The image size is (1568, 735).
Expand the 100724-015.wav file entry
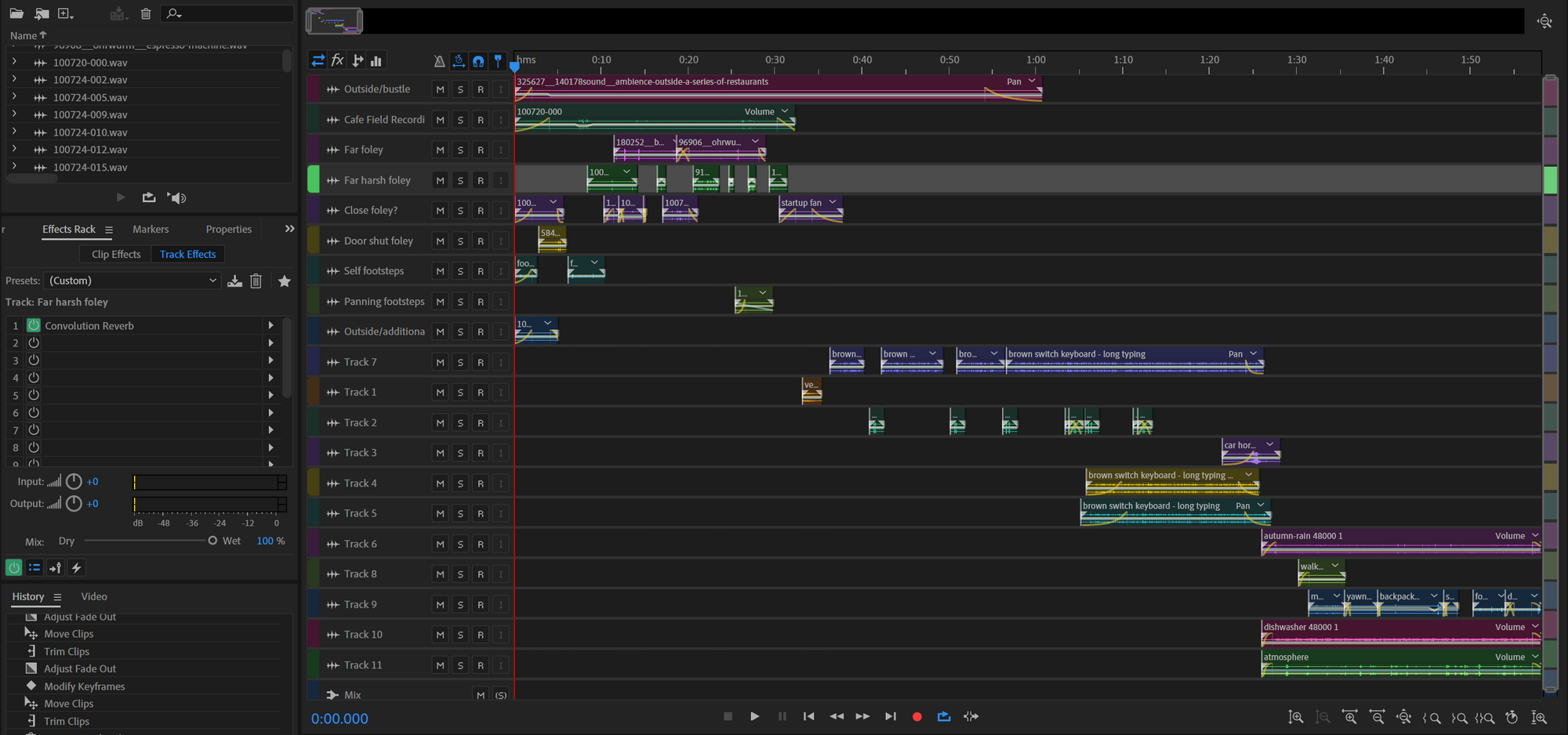pyautogui.click(x=14, y=167)
